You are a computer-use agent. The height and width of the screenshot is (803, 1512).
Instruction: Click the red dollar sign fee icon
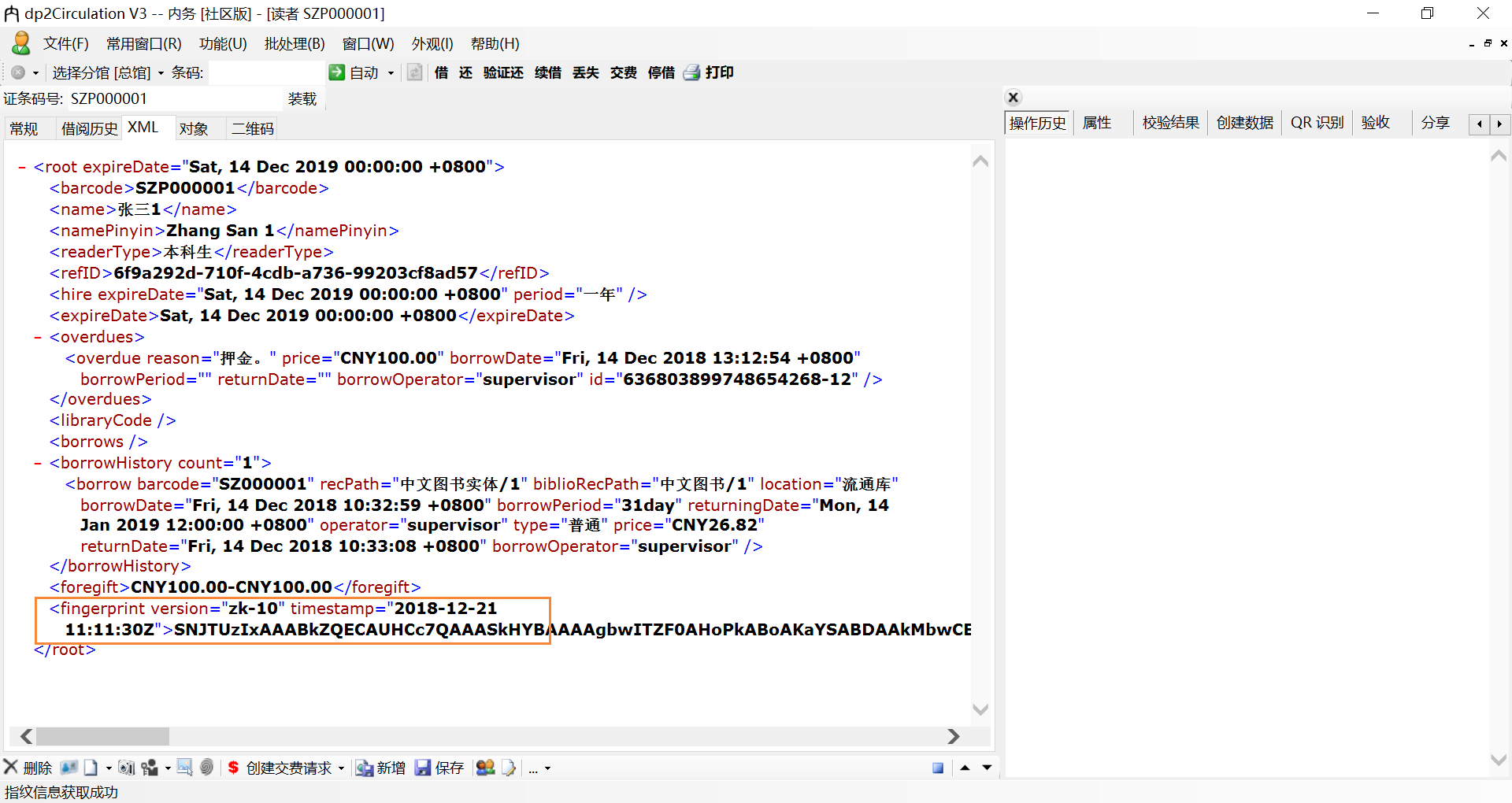(x=233, y=768)
